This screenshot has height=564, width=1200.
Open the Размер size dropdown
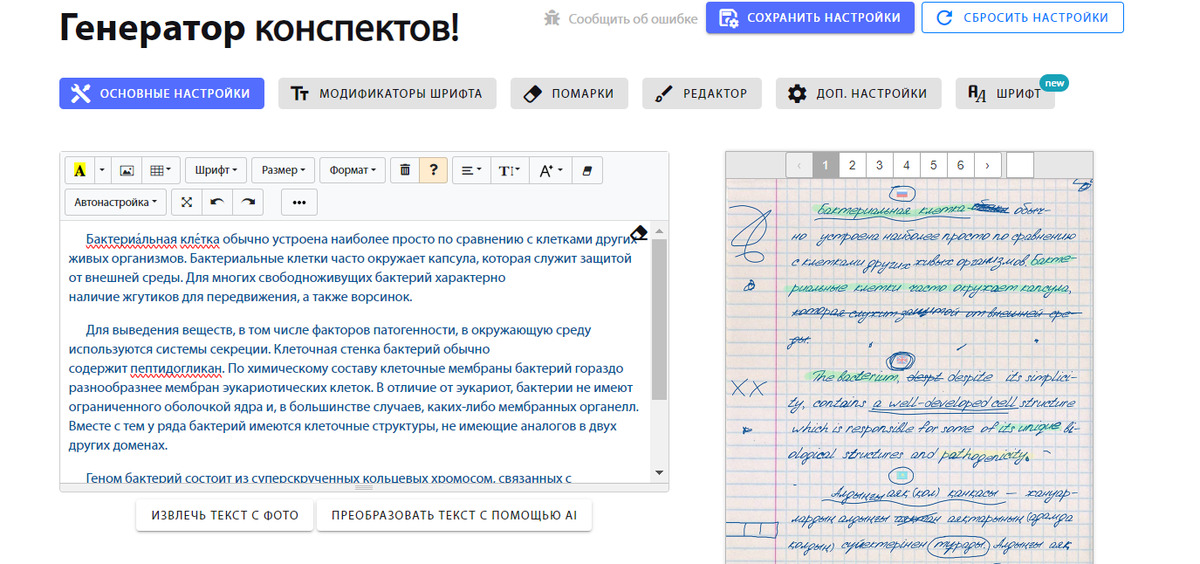[283, 170]
